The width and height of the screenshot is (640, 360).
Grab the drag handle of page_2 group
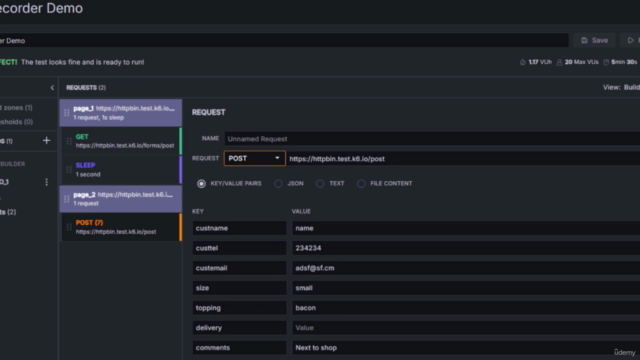click(67, 199)
